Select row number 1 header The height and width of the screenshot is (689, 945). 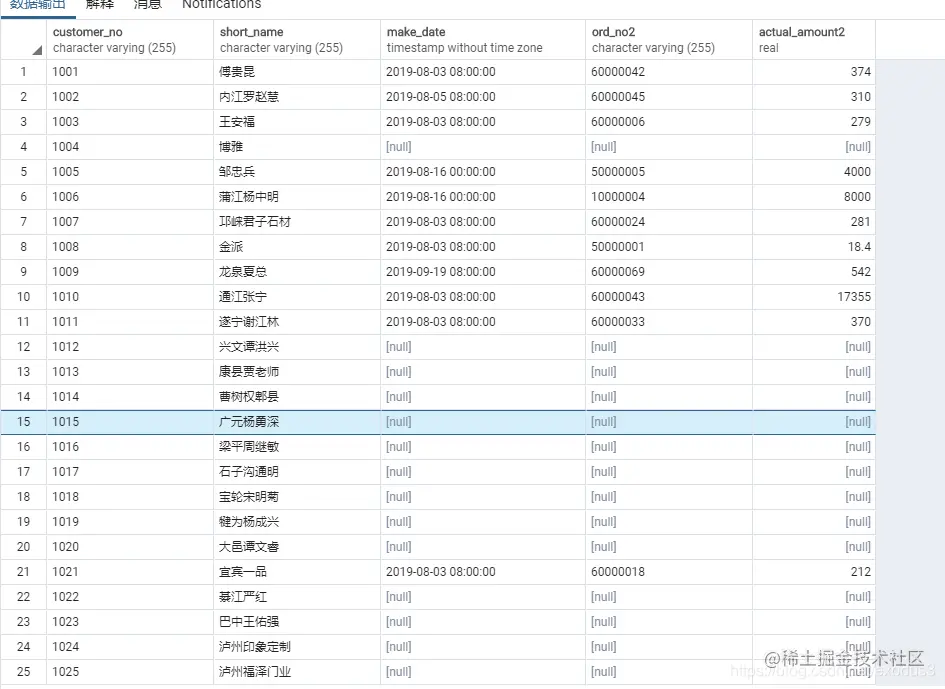[24, 72]
